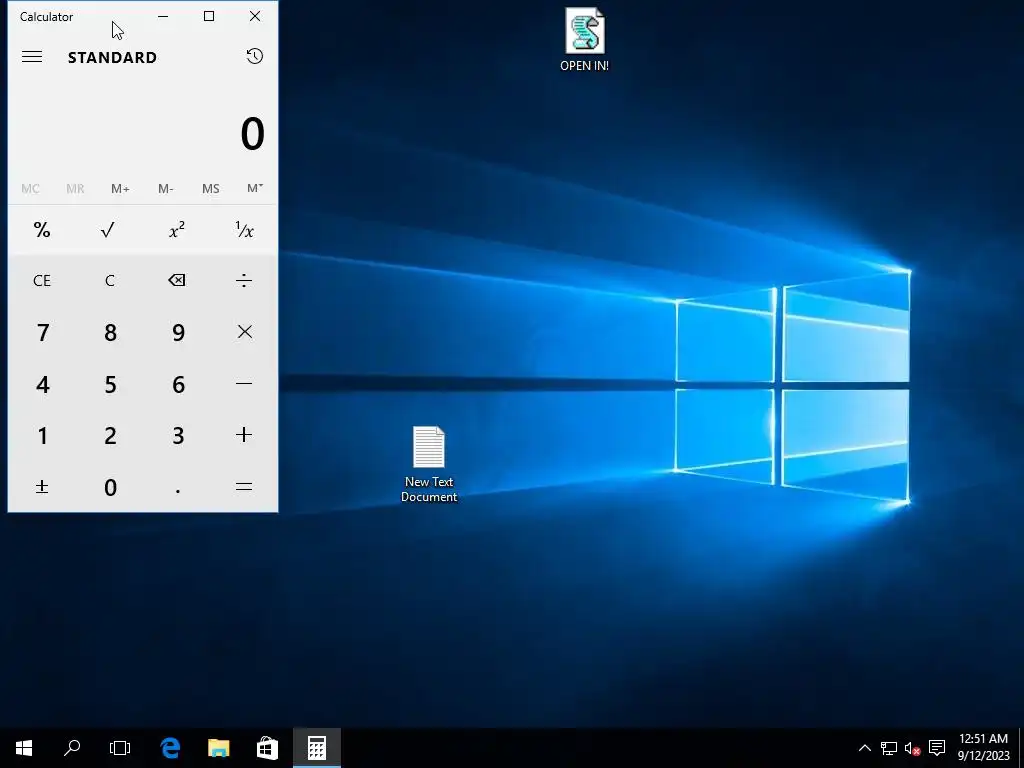Viewport: 1024px width, 768px height.
Task: Maximize the Calculator window
Action: (x=209, y=16)
